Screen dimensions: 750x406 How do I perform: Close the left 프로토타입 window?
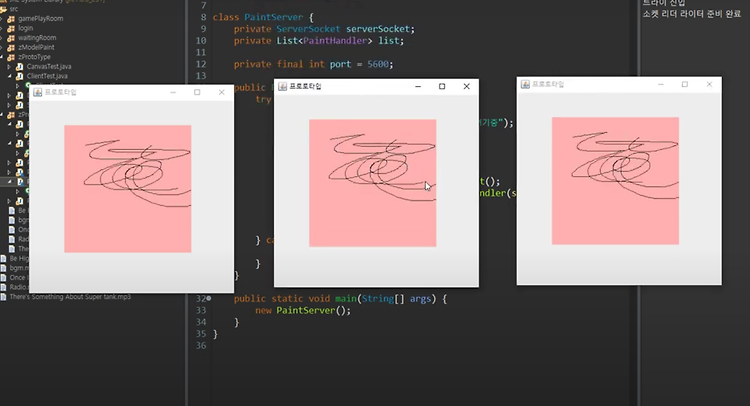(x=221, y=92)
